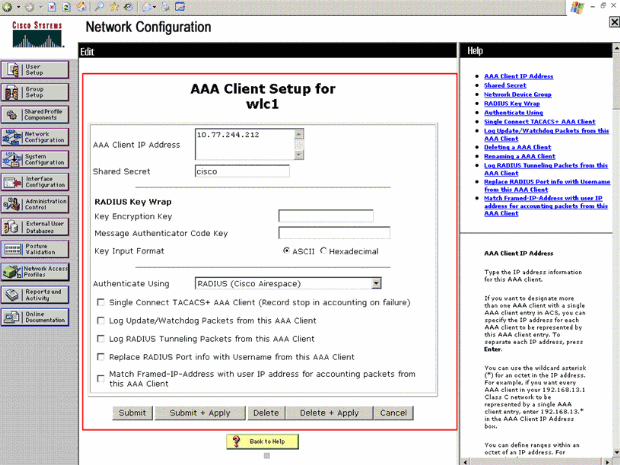
Task: Open Reports and Activity section
Action: click(35, 295)
